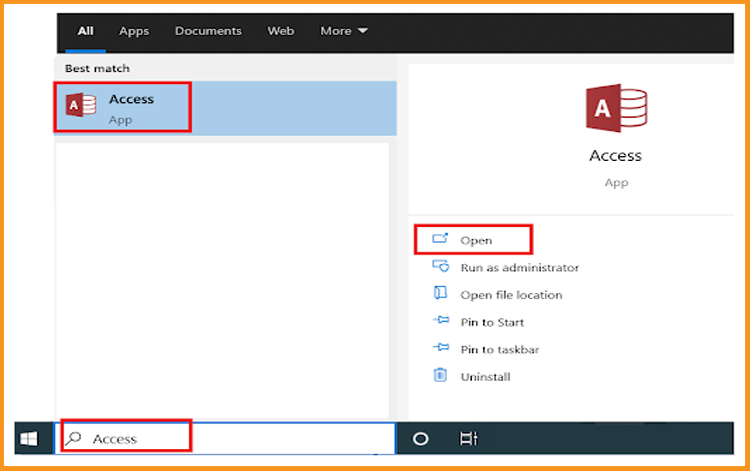
Task: Click the large Access icon in details pane
Action: tap(617, 108)
